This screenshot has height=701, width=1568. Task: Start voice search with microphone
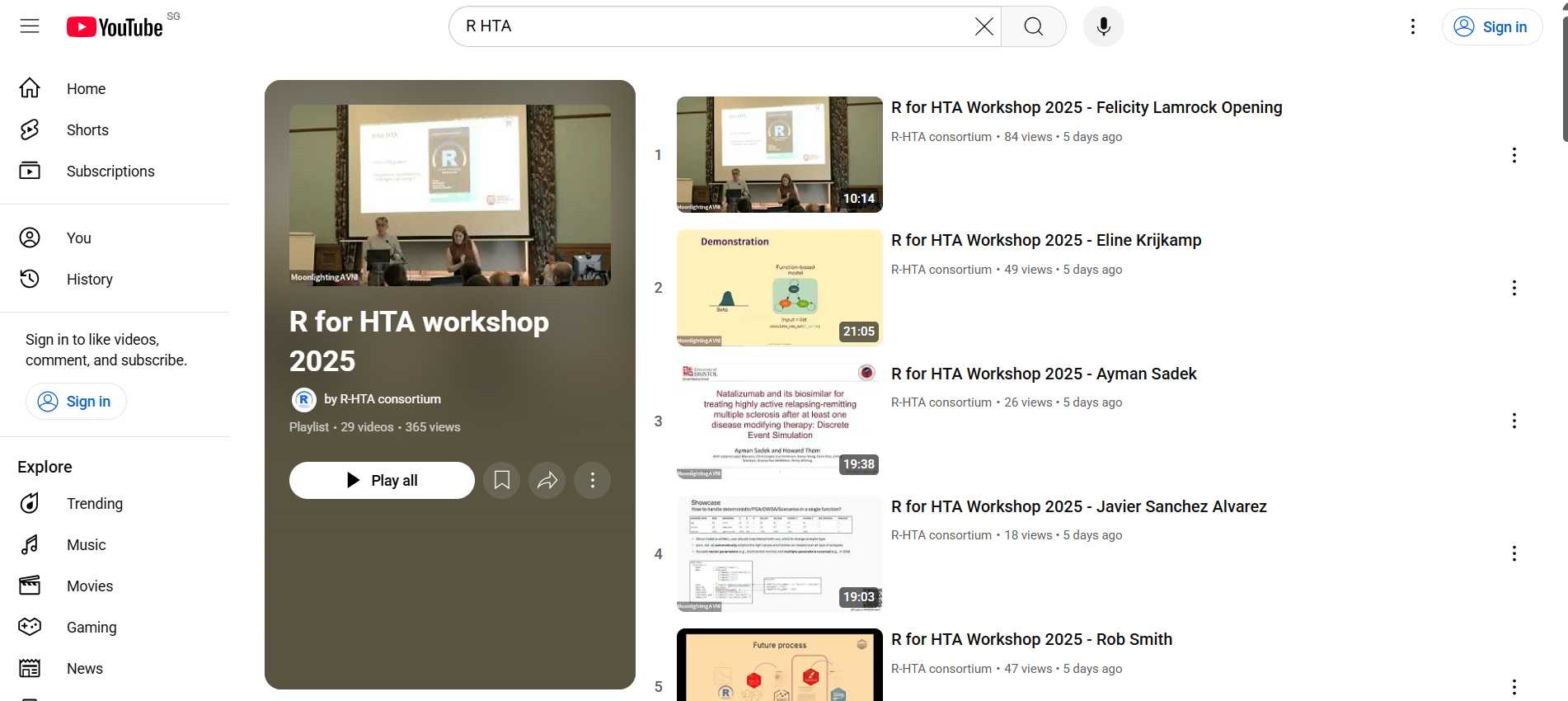pos(1103,26)
